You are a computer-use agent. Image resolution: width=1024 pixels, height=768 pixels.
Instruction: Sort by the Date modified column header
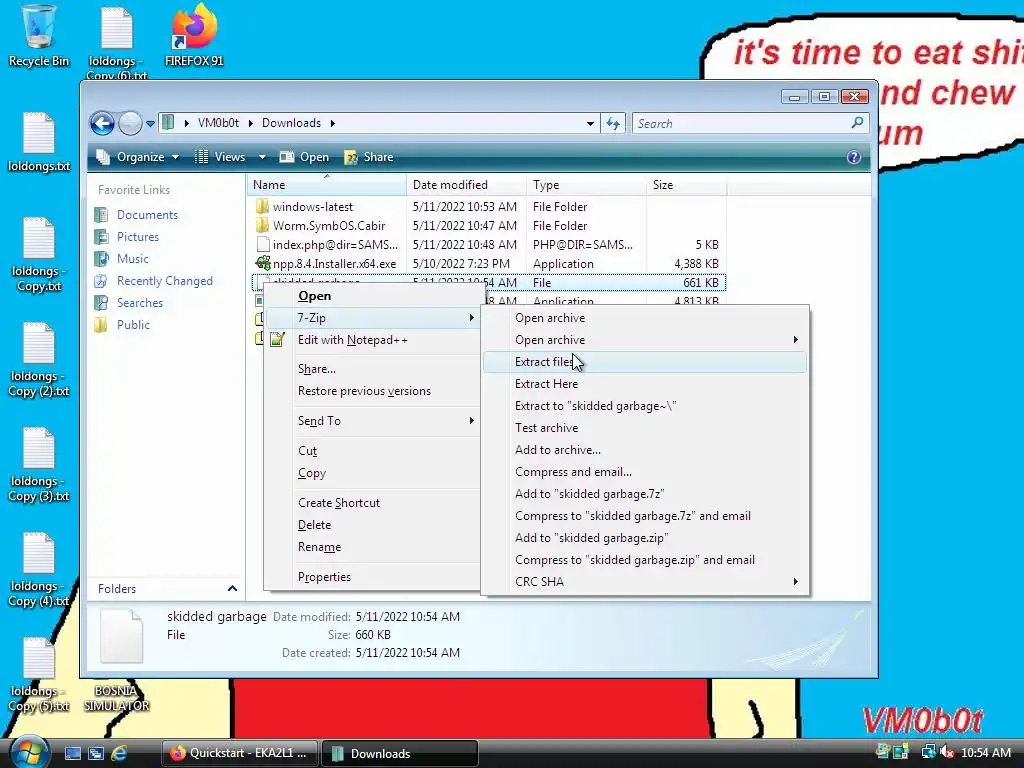[x=466, y=185]
